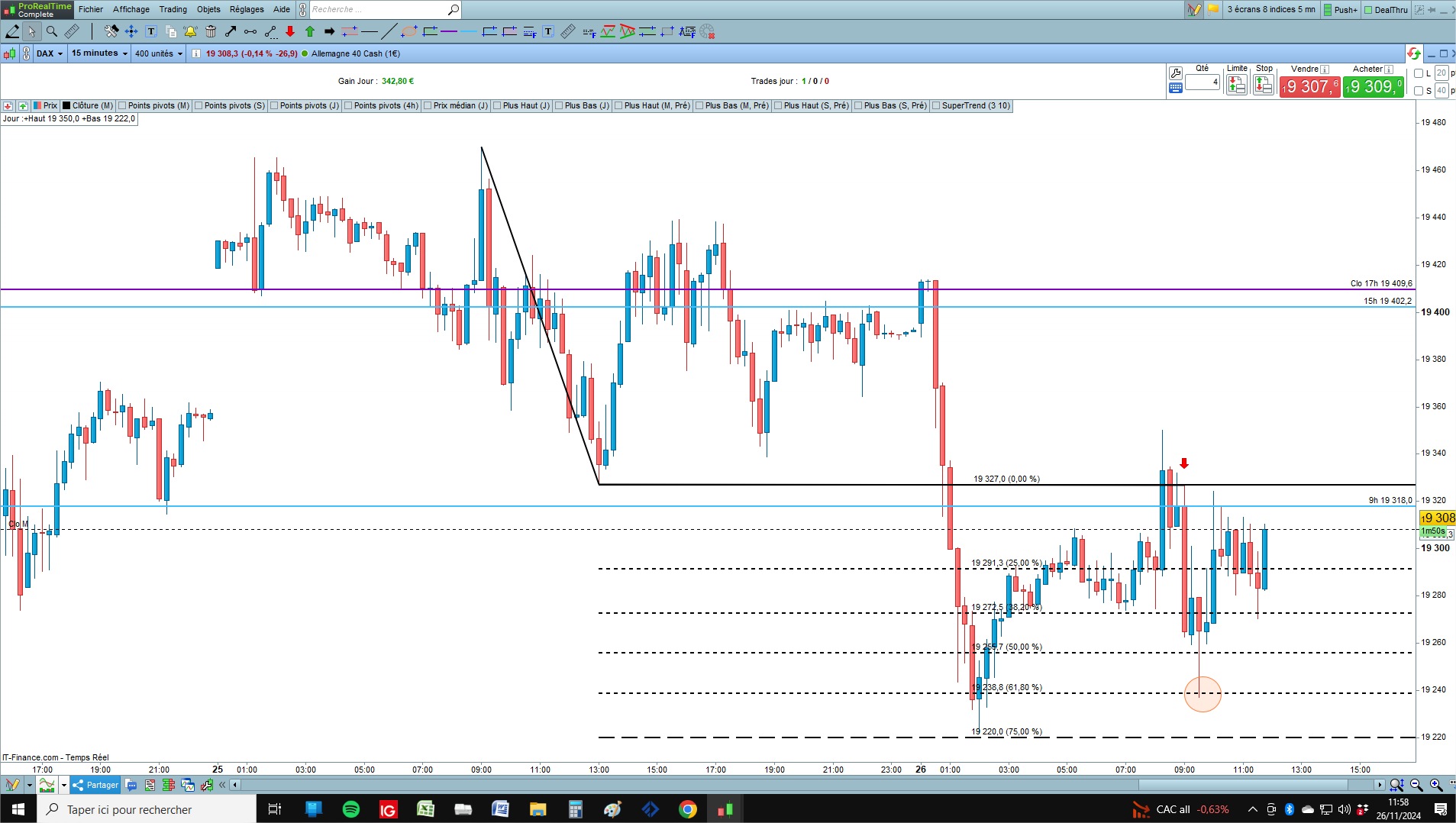
Task: Select the trash delete-objects tool
Action: click(x=211, y=31)
